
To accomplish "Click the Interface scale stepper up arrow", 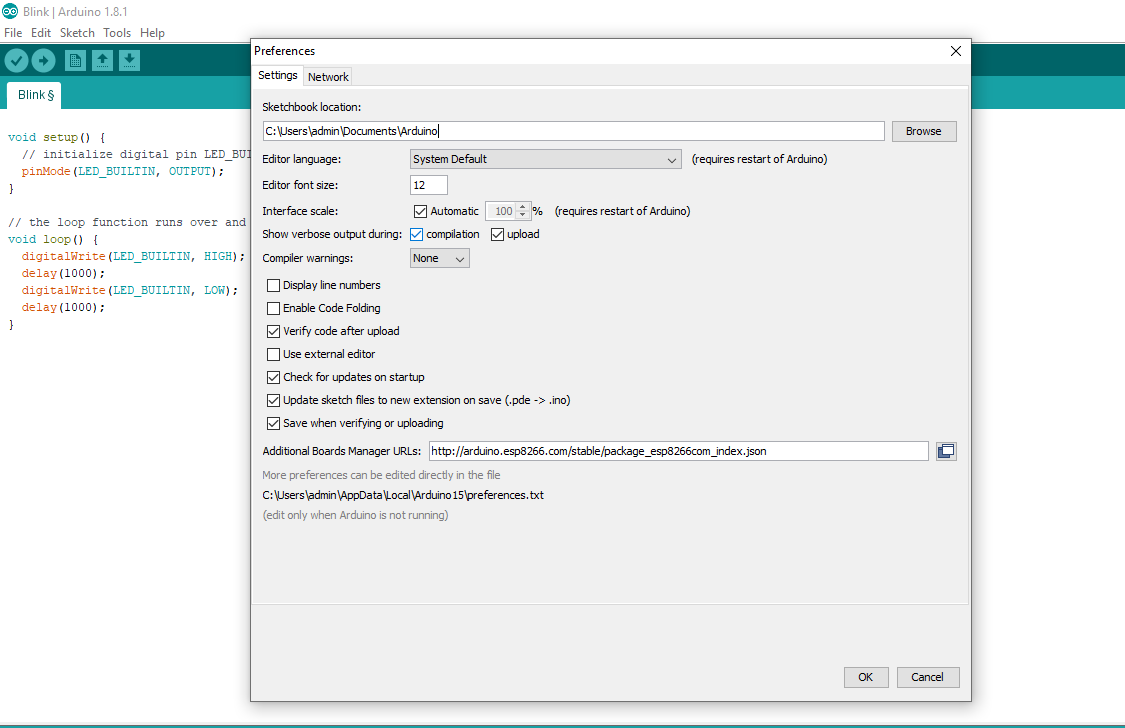I will click(x=521, y=206).
